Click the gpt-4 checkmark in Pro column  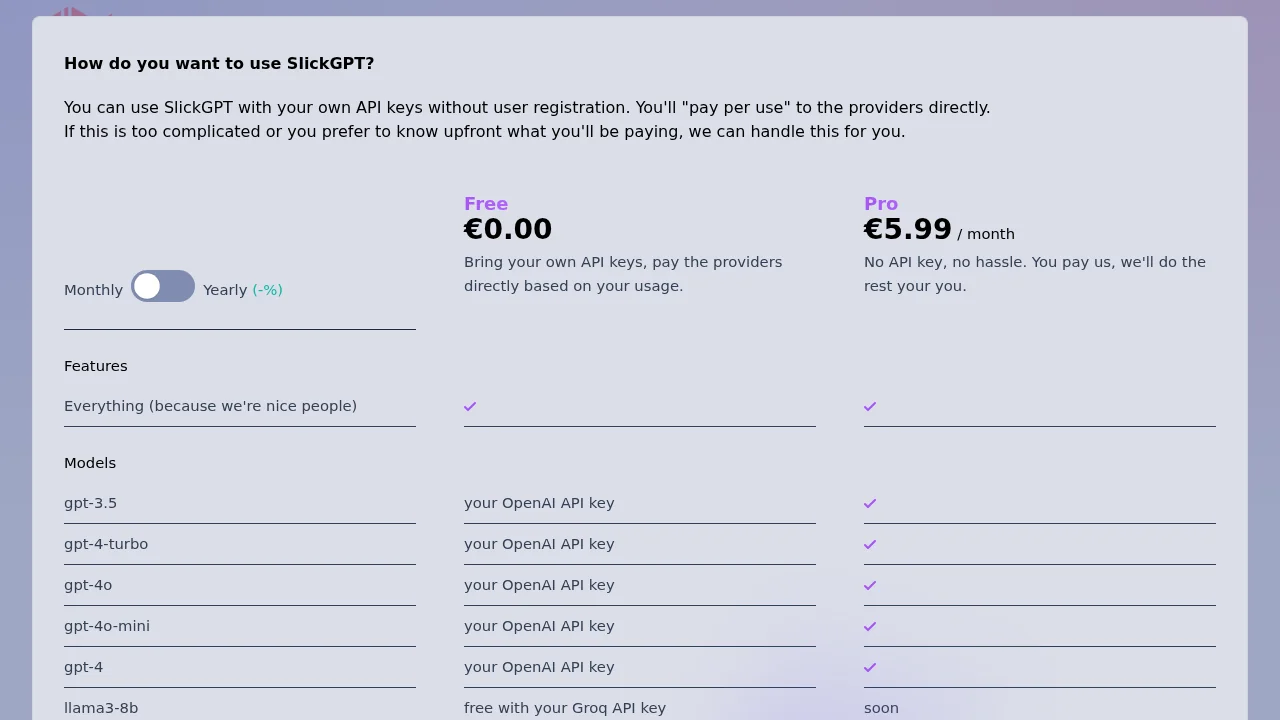point(869,667)
